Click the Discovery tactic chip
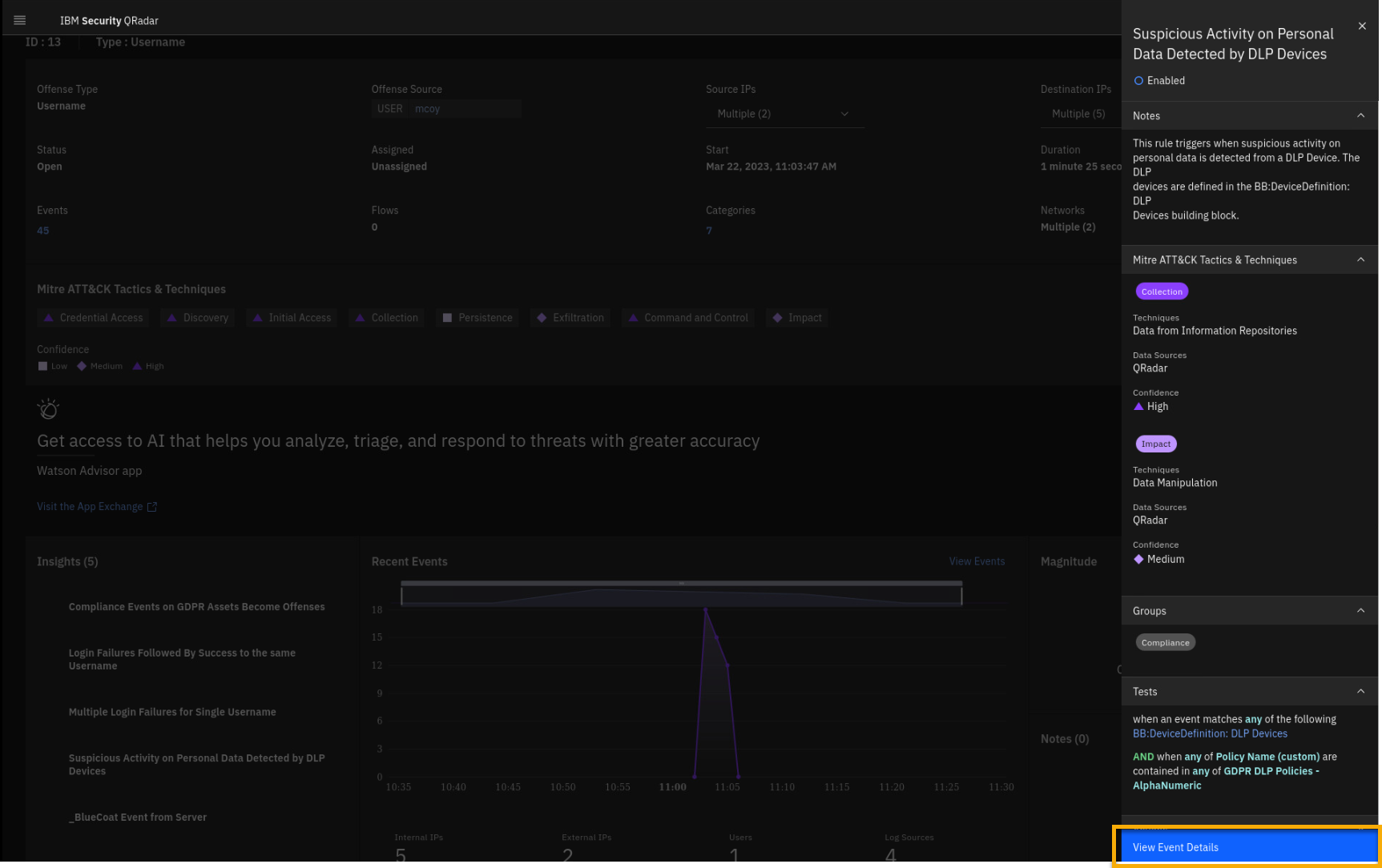The height and width of the screenshot is (868, 1382). (x=198, y=318)
